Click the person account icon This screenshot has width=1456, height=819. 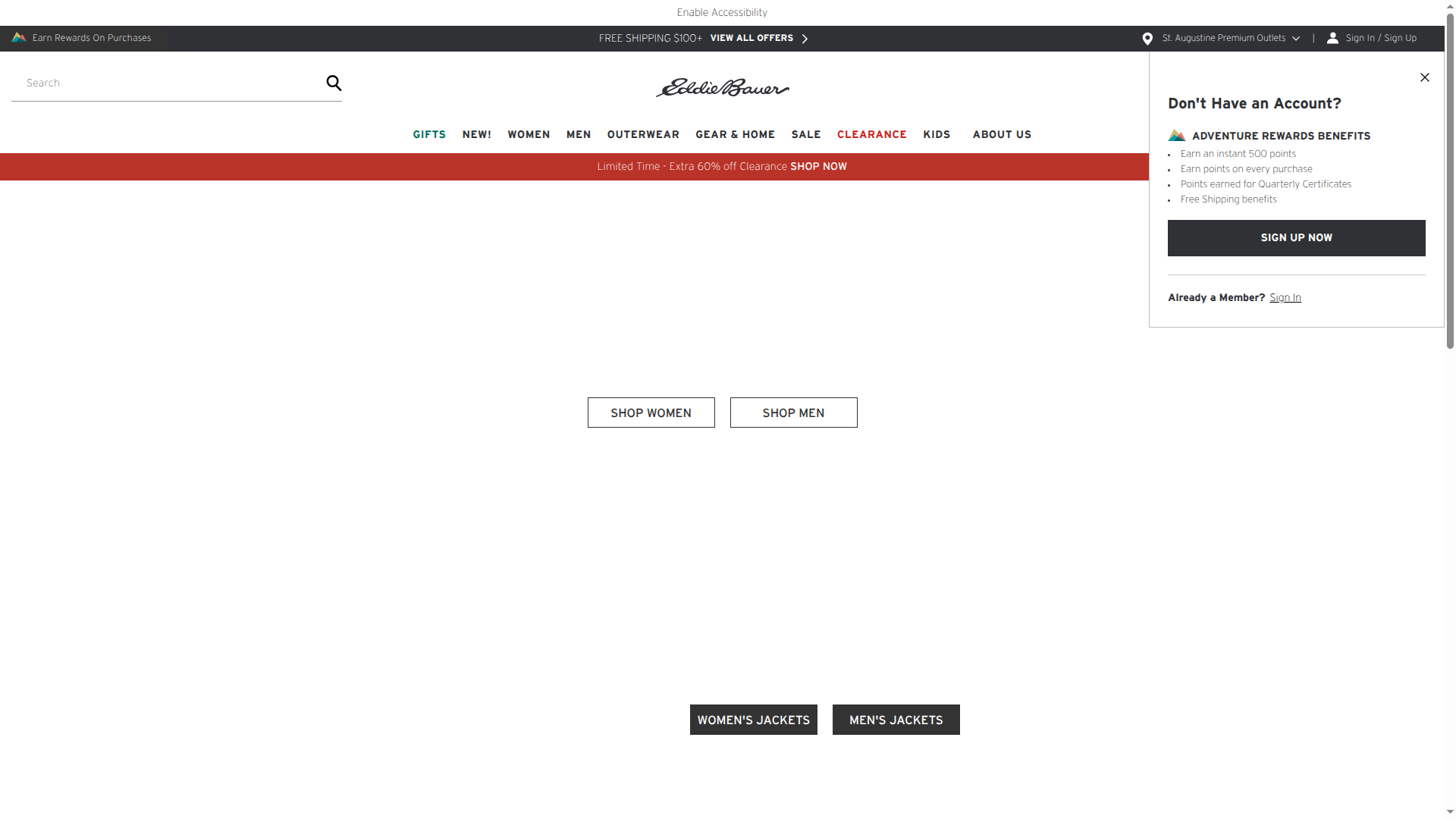[x=1333, y=37]
